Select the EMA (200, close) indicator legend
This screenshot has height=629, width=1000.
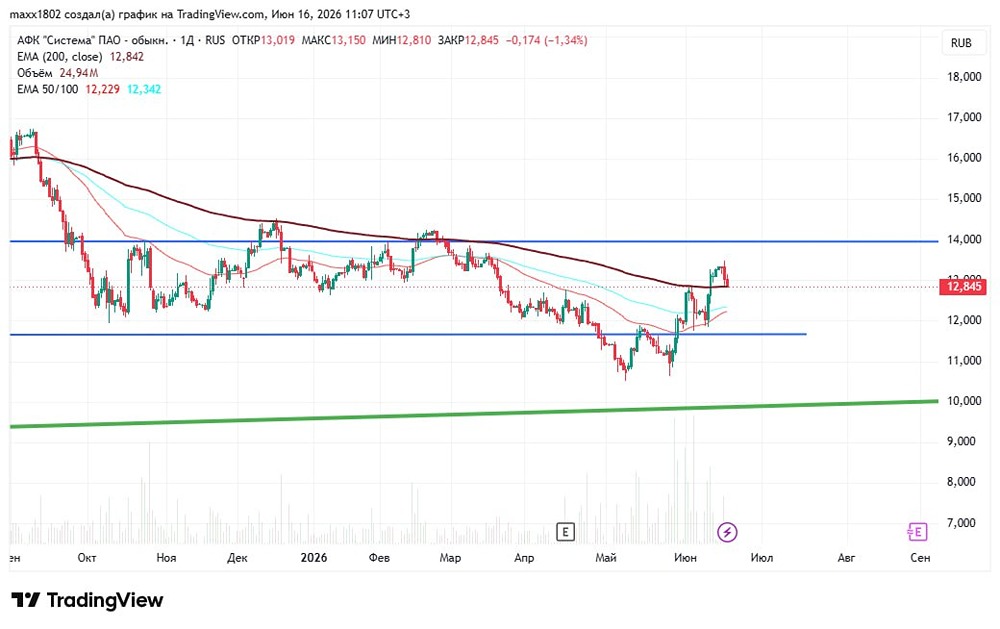pos(80,57)
